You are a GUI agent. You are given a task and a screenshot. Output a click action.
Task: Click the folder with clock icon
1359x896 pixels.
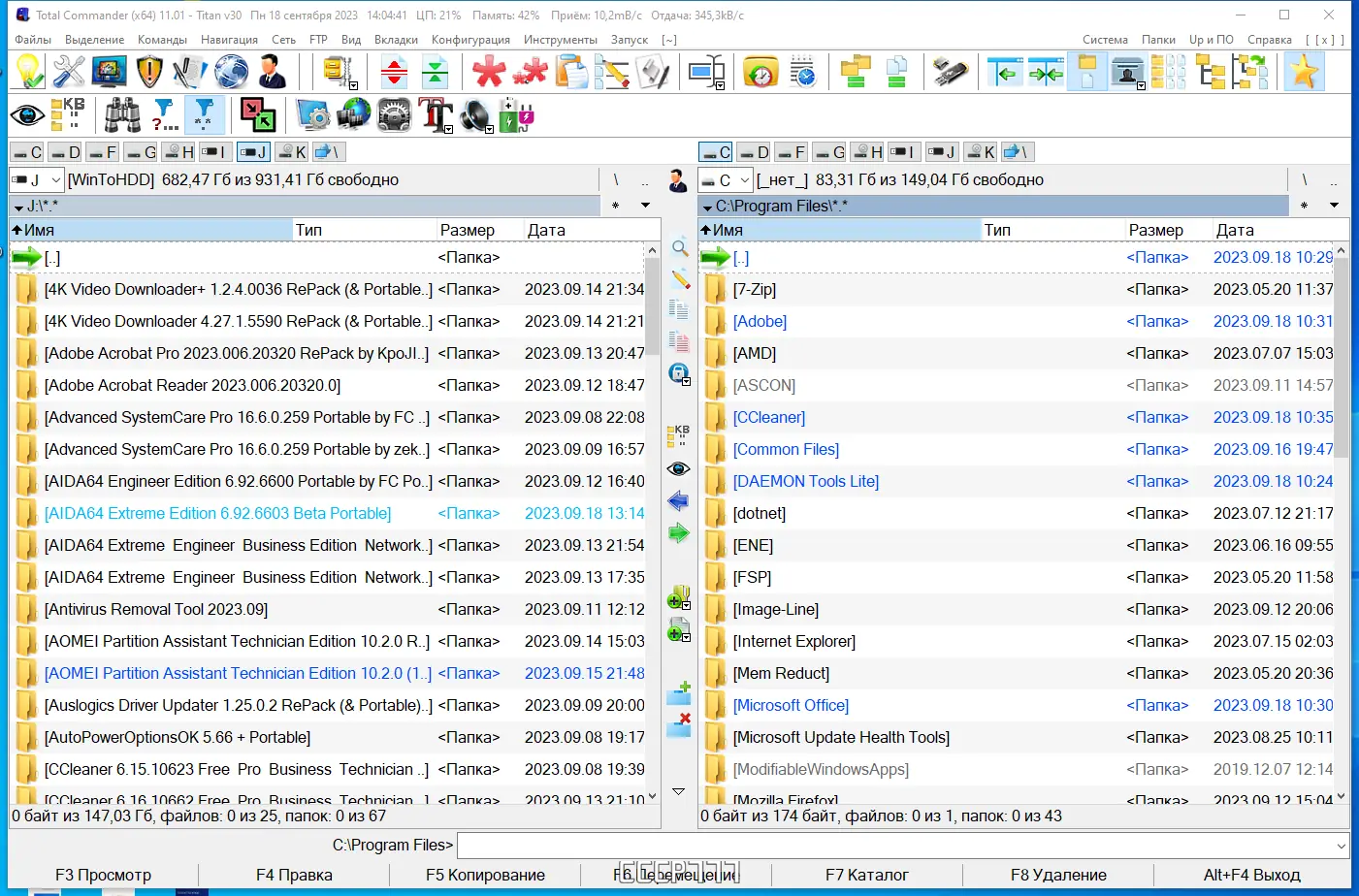(x=760, y=72)
